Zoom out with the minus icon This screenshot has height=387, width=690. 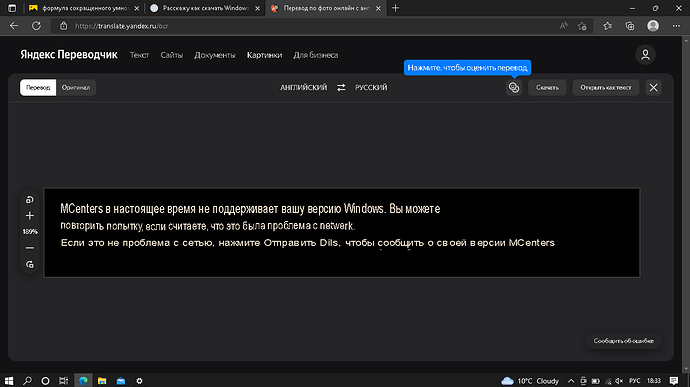point(29,248)
